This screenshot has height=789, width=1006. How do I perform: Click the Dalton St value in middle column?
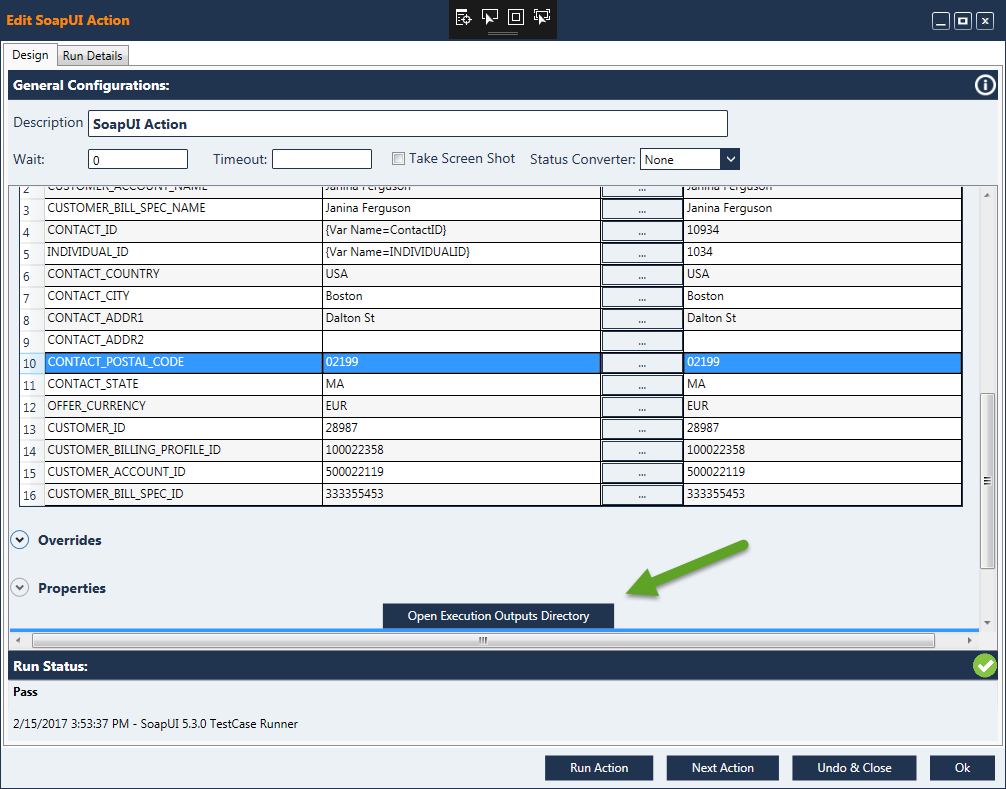click(461, 318)
